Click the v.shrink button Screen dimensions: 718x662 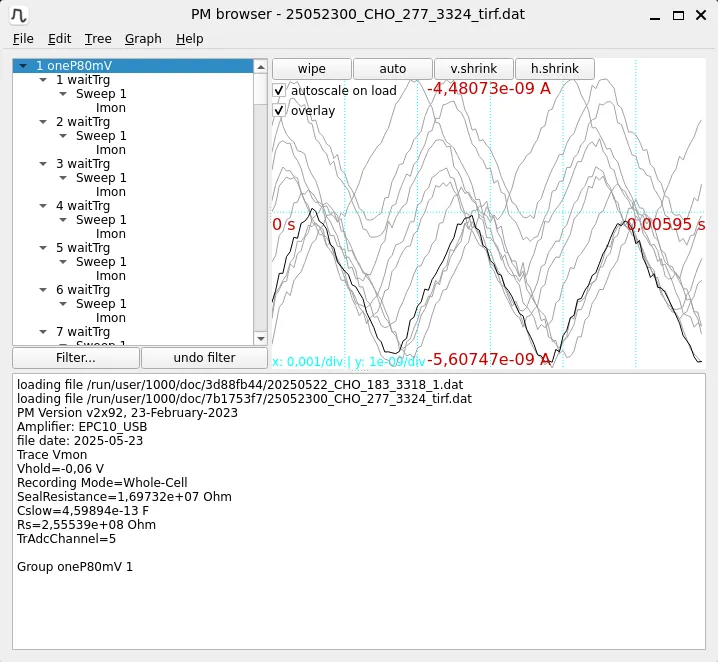pyautogui.click(x=473, y=69)
